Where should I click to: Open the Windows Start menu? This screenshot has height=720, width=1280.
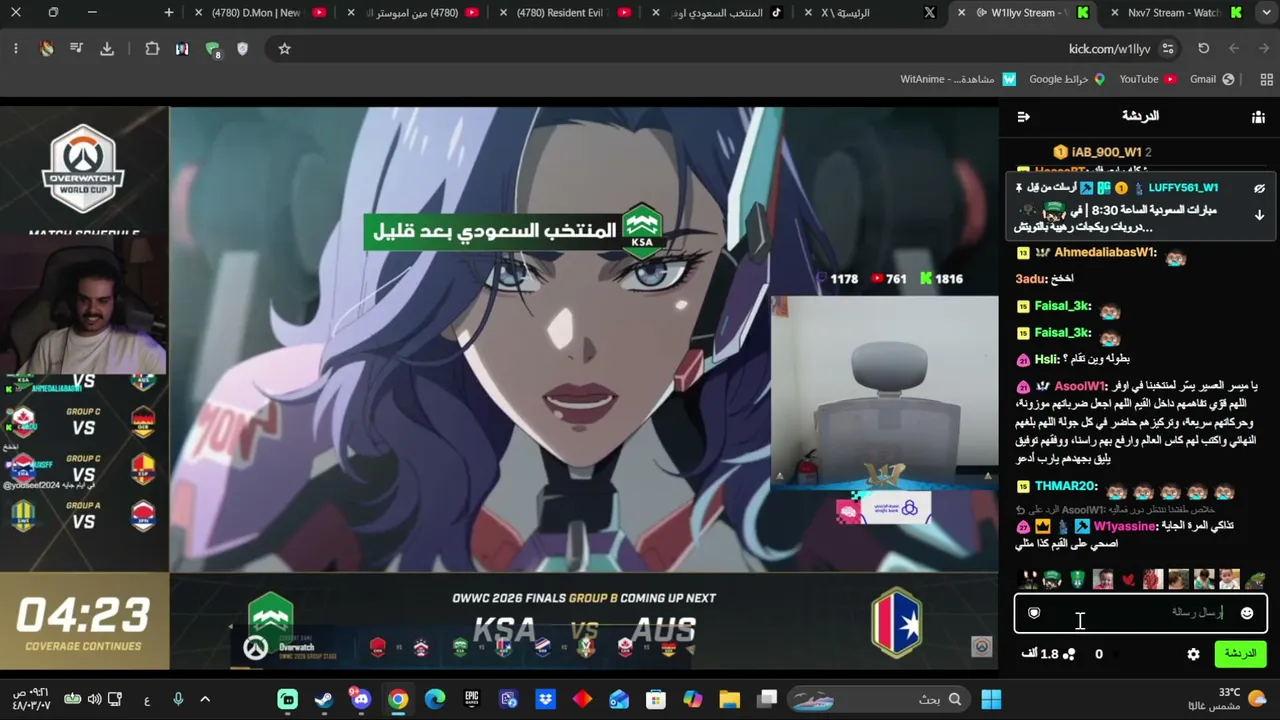(991, 699)
